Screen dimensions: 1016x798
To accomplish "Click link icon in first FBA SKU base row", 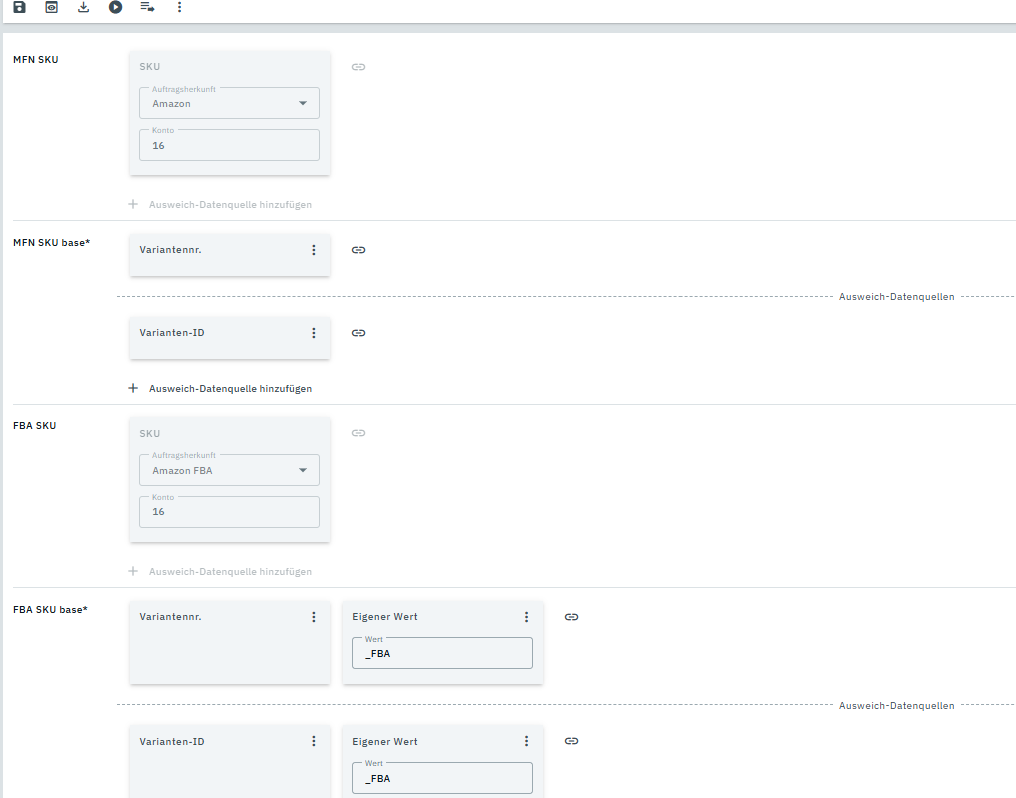I will point(571,617).
